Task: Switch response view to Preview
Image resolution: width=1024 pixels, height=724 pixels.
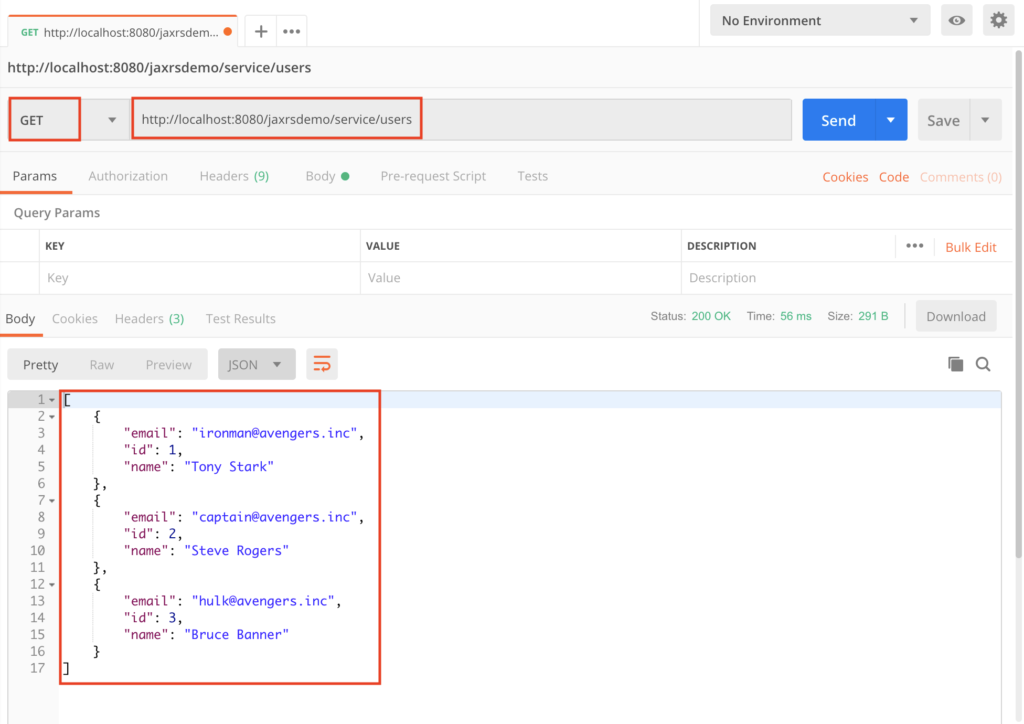Action: [x=168, y=364]
